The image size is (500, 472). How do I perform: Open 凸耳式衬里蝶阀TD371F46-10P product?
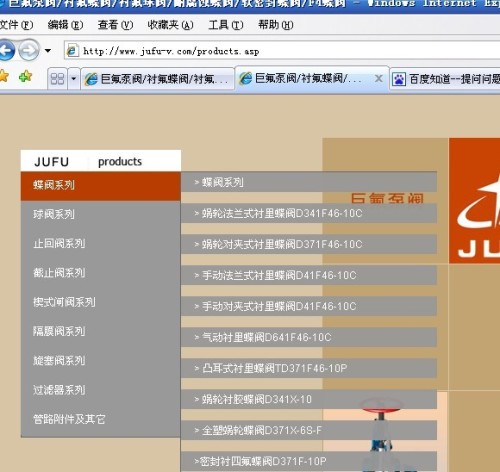click(309, 368)
